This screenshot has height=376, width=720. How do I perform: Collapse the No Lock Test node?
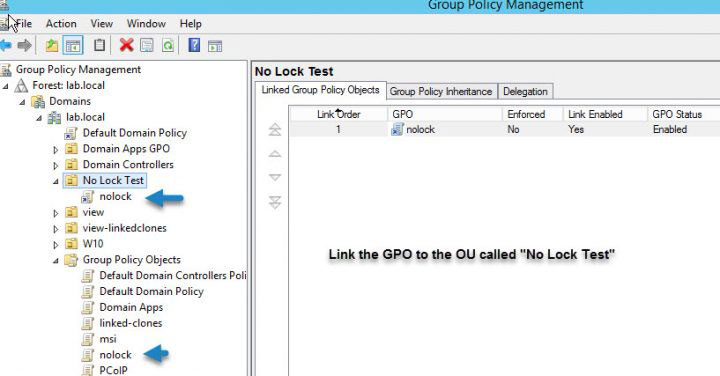[56, 181]
